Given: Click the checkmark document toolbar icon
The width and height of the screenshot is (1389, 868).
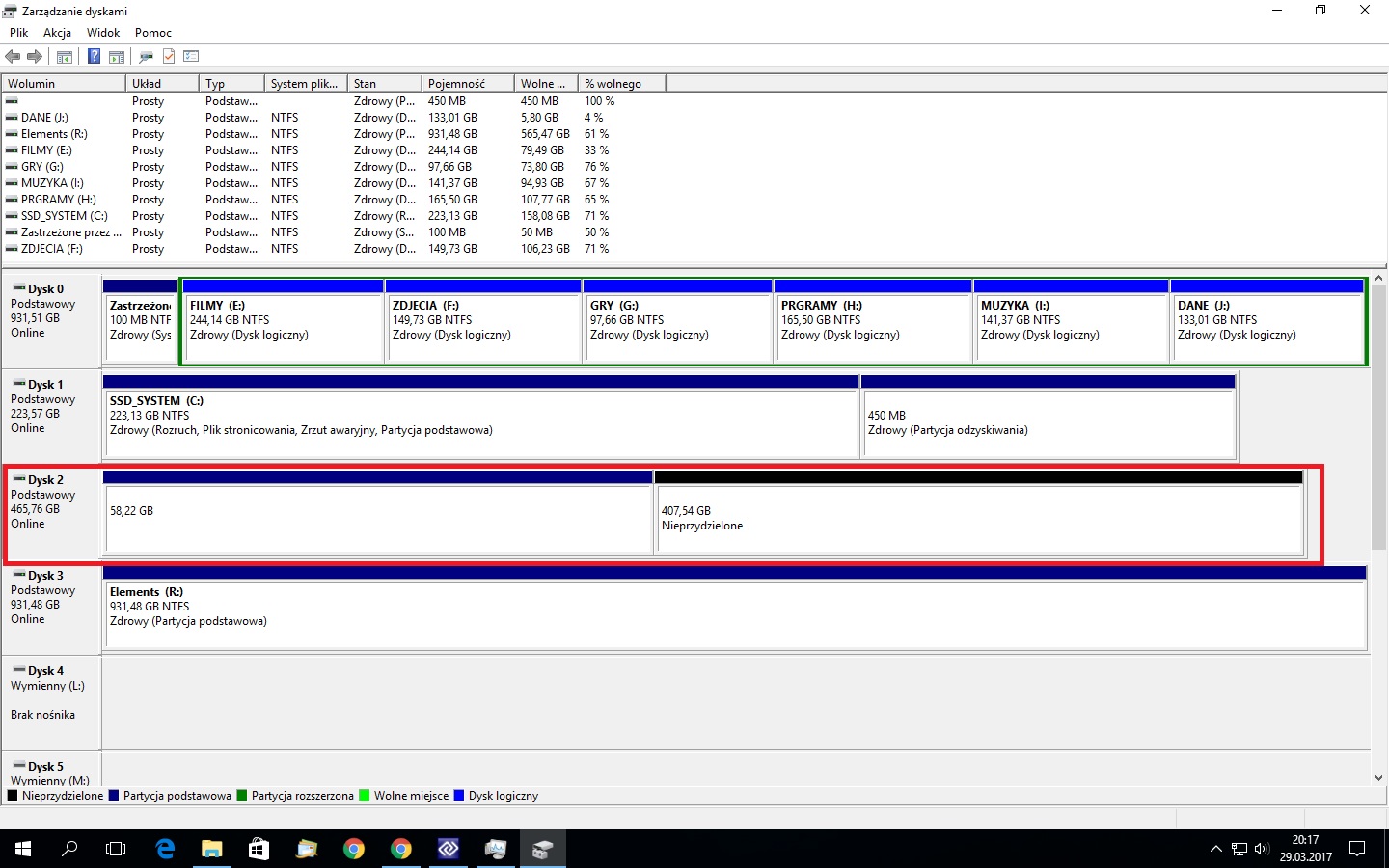Looking at the screenshot, I should tap(169, 56).
